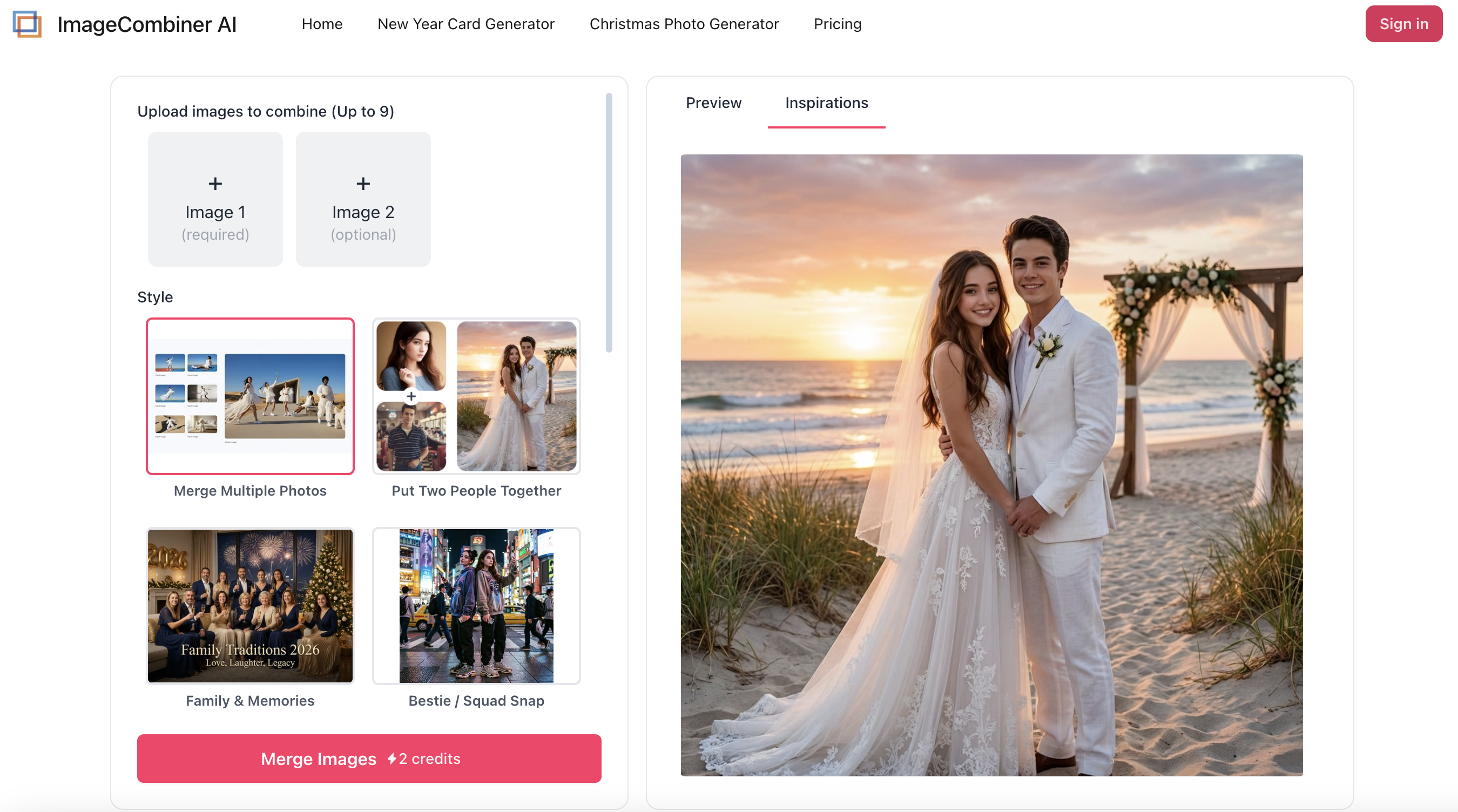This screenshot has height=812, width=1458.
Task: Click the plus icon to add Image 1
Action: tap(215, 184)
